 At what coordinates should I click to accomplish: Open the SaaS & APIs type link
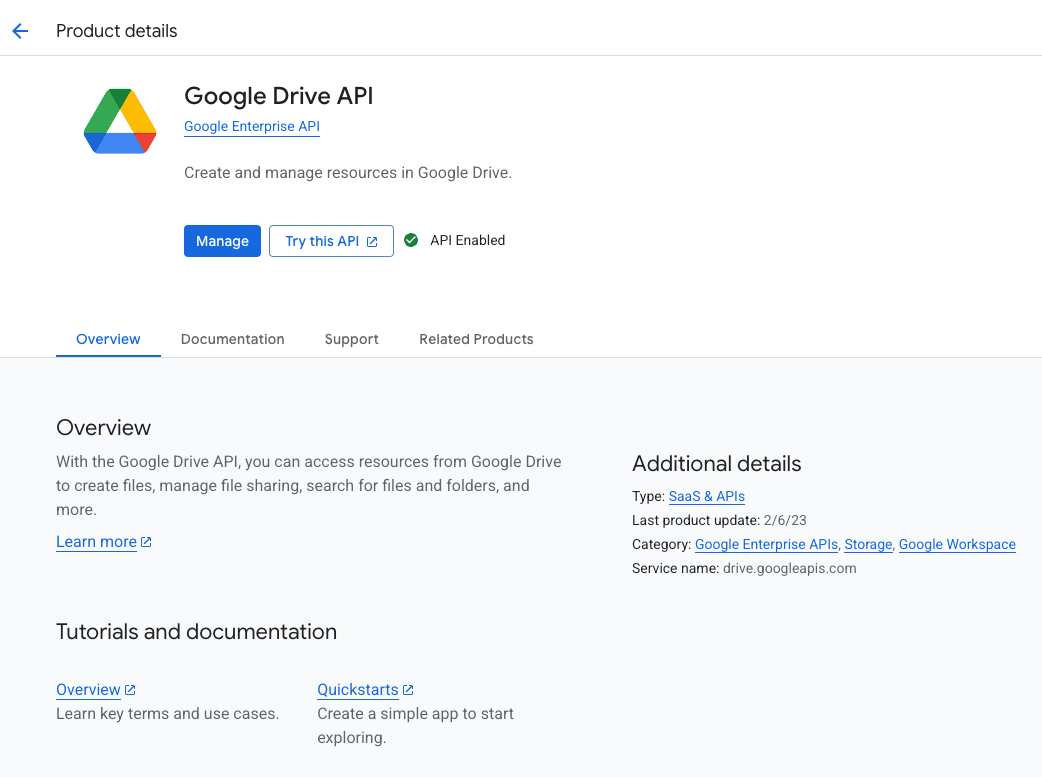pos(706,497)
